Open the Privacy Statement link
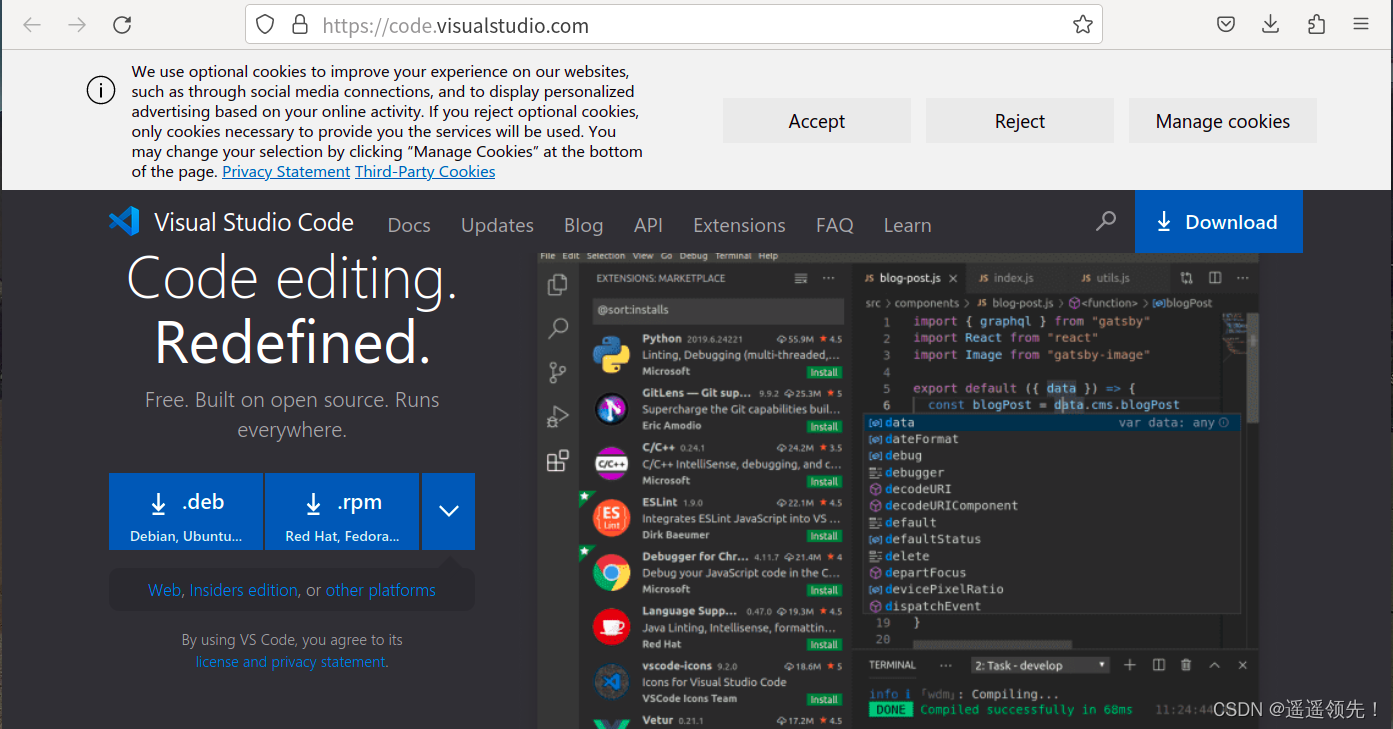The height and width of the screenshot is (729, 1393). point(286,172)
